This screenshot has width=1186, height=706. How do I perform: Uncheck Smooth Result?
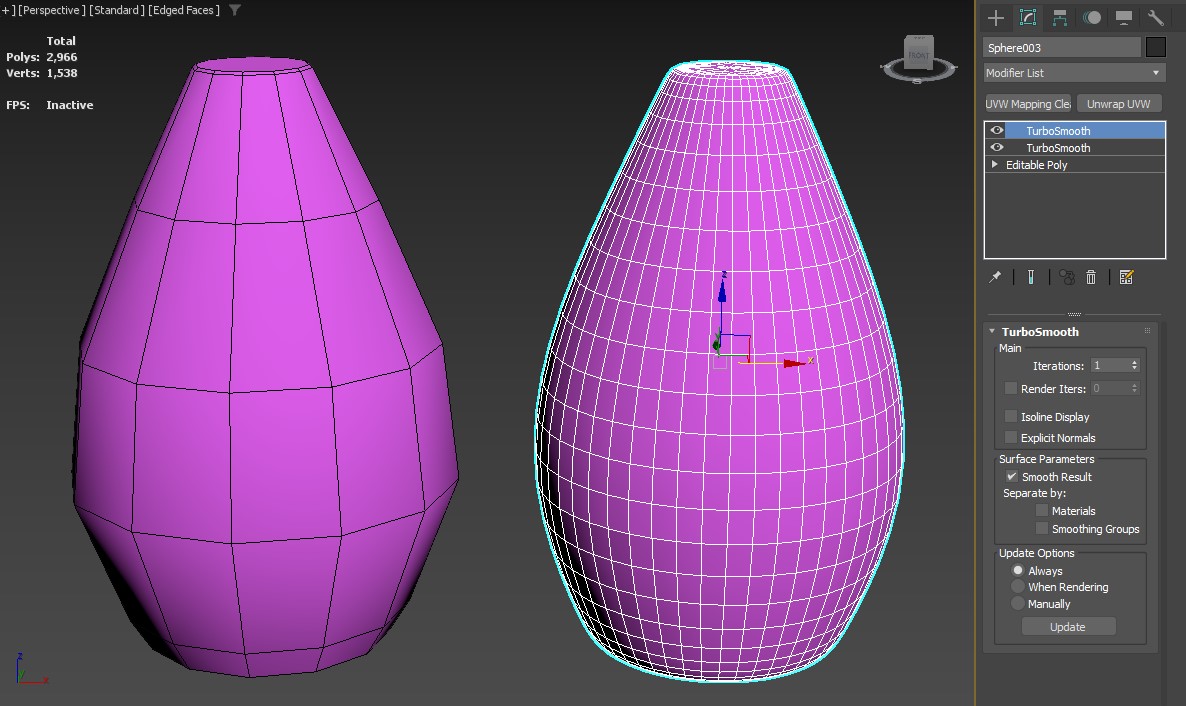[1011, 476]
